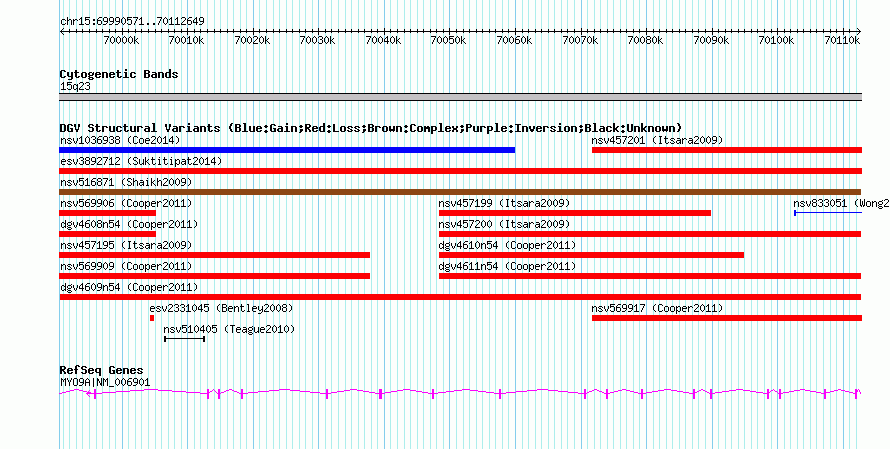Select the nsv833051 thin blue variant glyph

pyautogui.click(x=828, y=213)
